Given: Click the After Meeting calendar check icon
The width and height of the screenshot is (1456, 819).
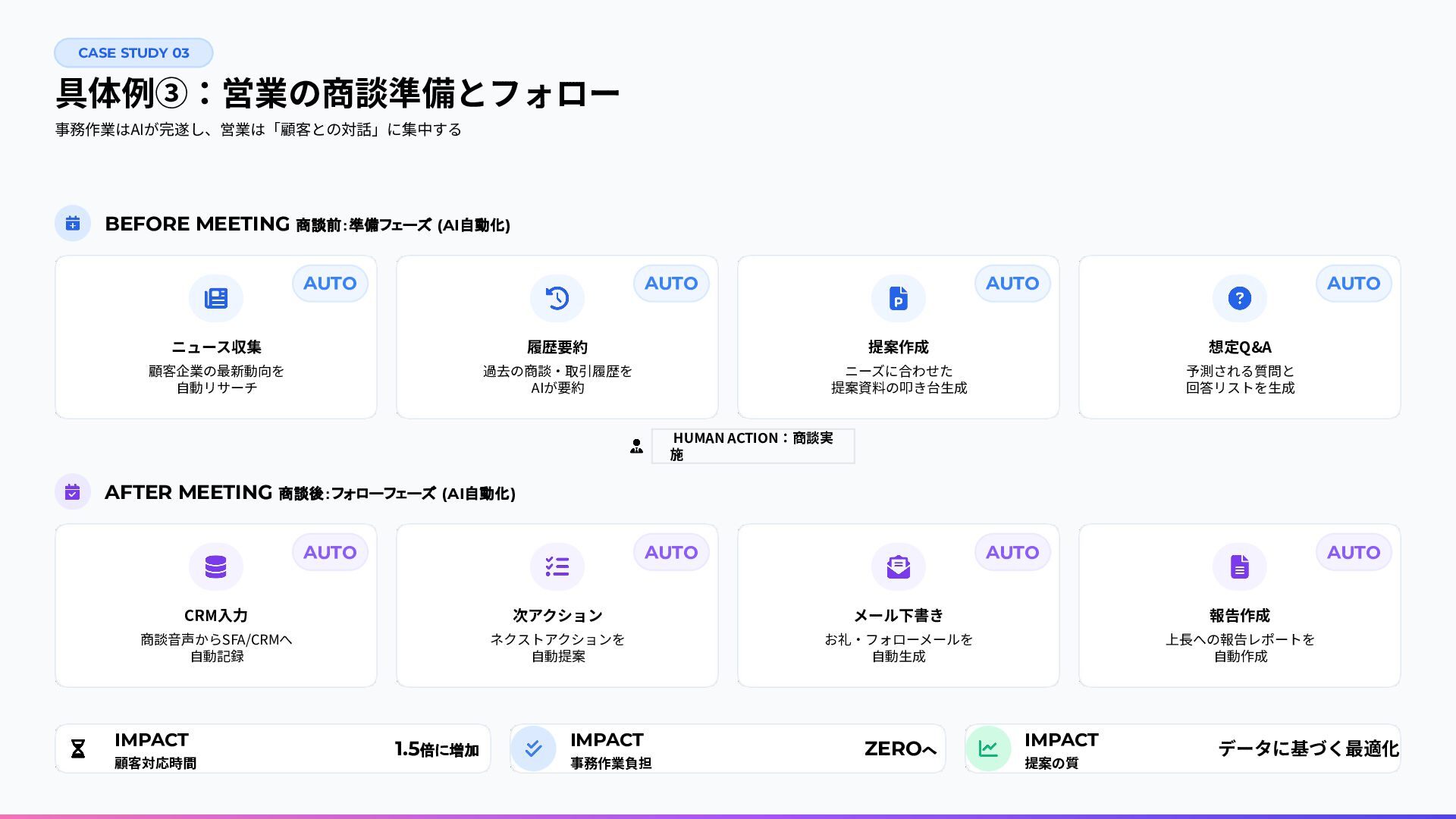Looking at the screenshot, I should pyautogui.click(x=73, y=492).
